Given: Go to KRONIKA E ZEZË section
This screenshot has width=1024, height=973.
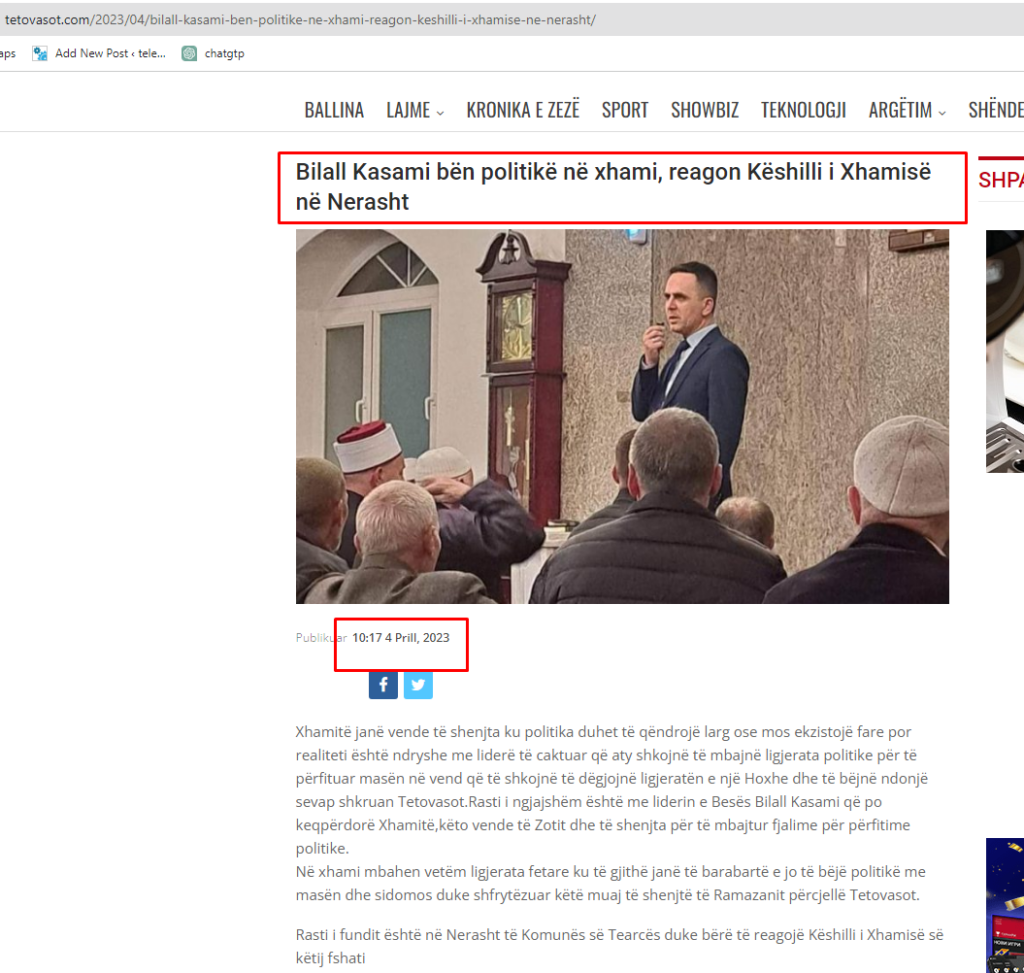Looking at the screenshot, I should tap(522, 109).
